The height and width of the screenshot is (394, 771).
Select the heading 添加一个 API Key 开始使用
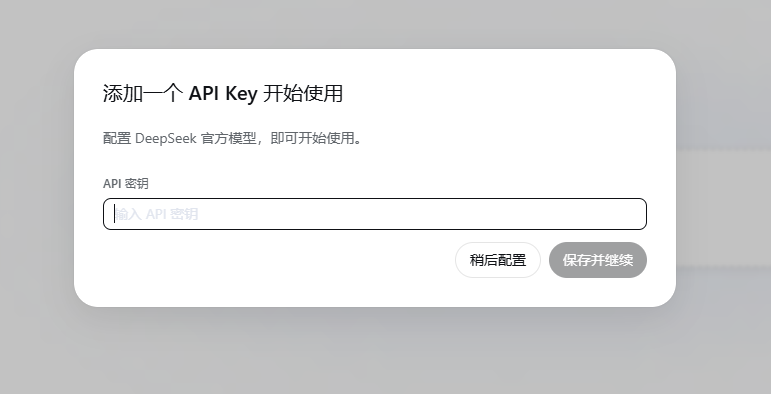(x=223, y=93)
